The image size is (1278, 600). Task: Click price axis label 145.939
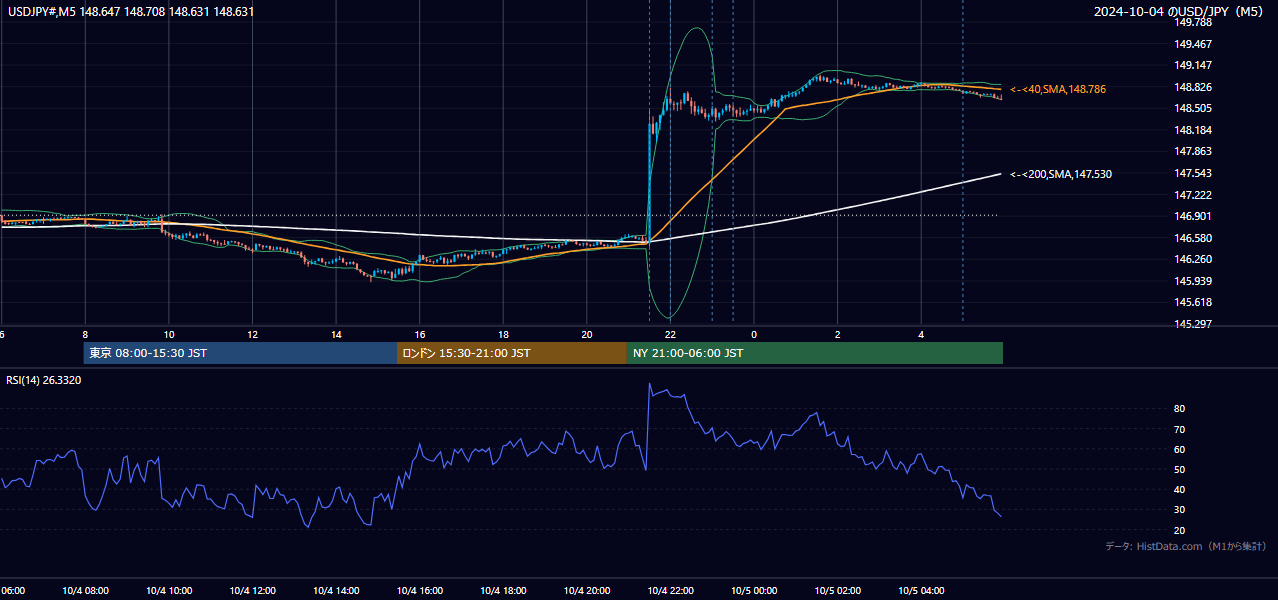(1192, 281)
